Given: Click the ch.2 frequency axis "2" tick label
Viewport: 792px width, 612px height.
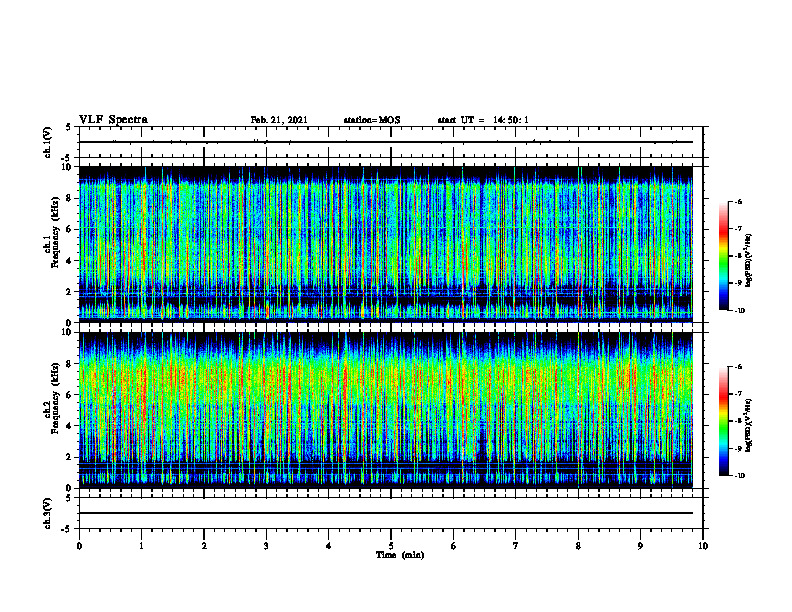Looking at the screenshot, I should point(69,457).
